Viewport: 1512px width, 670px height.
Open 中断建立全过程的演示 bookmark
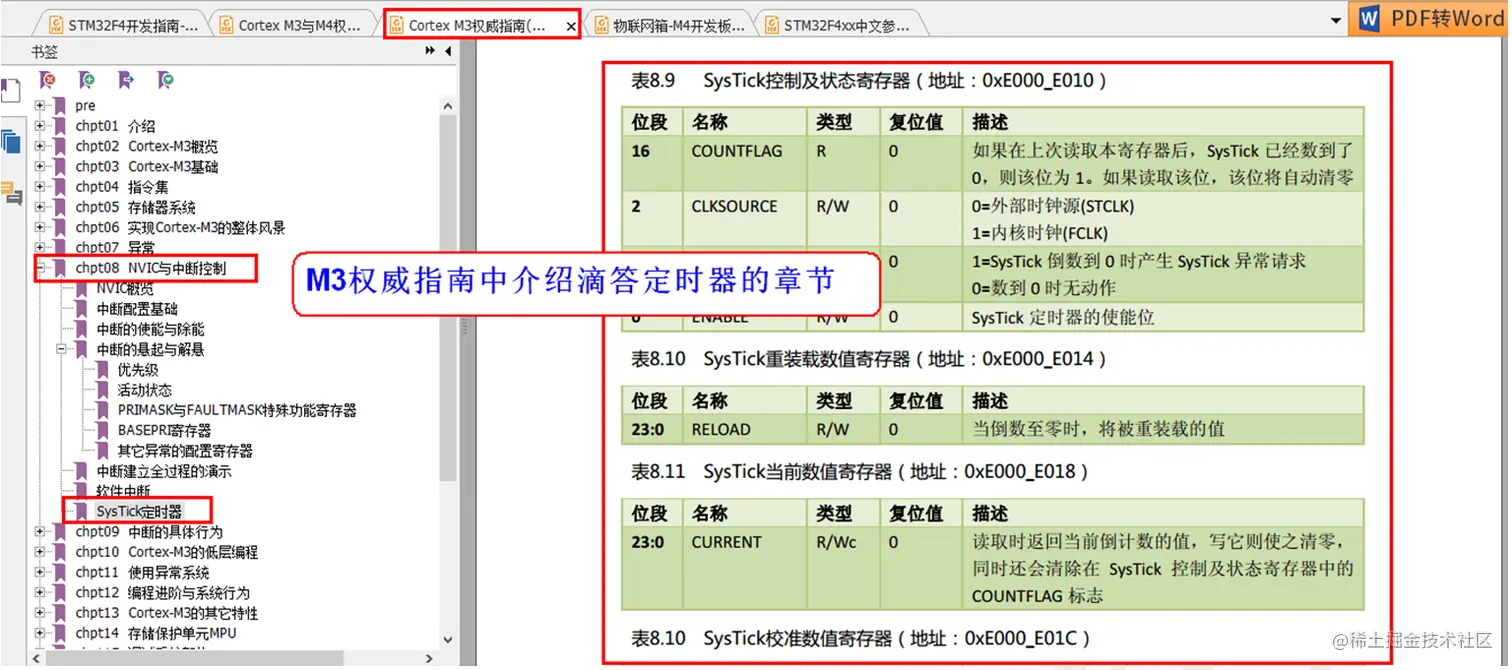coord(164,471)
